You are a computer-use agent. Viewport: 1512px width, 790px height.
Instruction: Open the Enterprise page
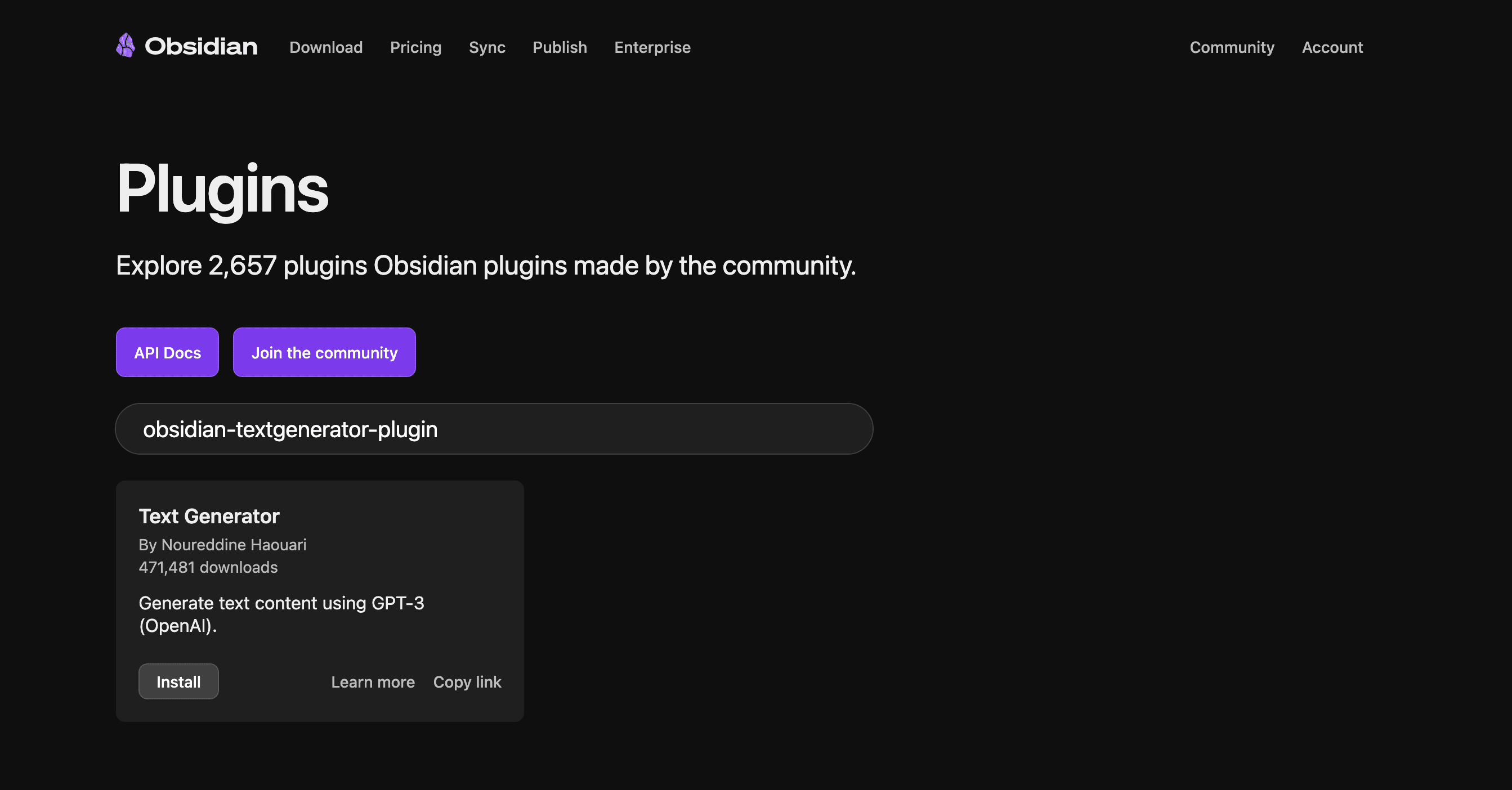(652, 47)
